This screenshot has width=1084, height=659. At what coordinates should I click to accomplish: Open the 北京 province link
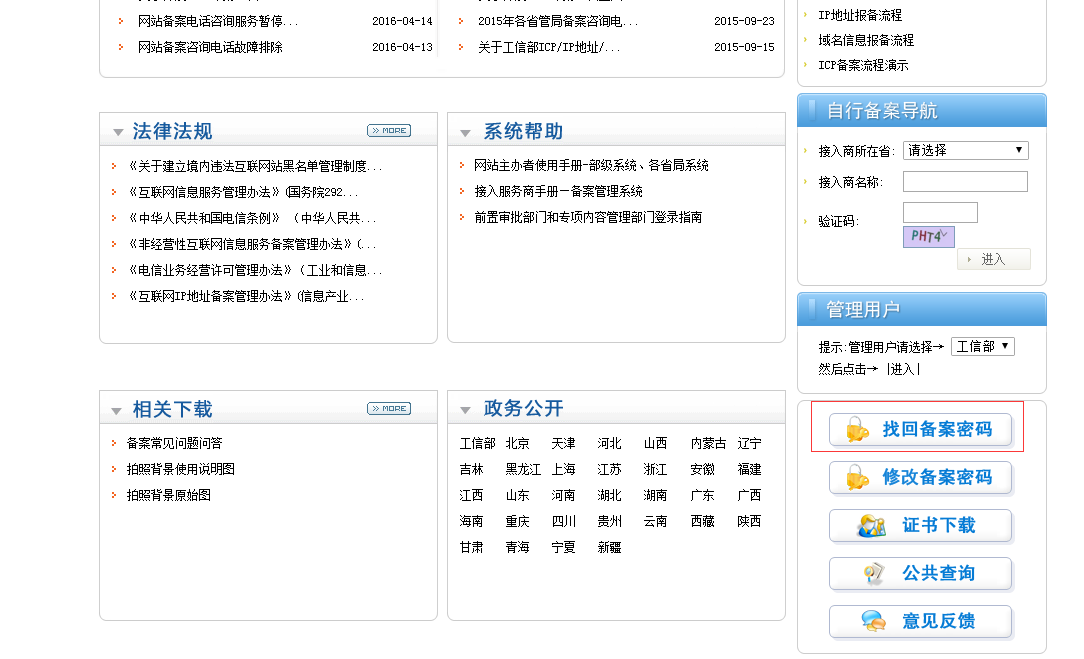click(x=517, y=443)
